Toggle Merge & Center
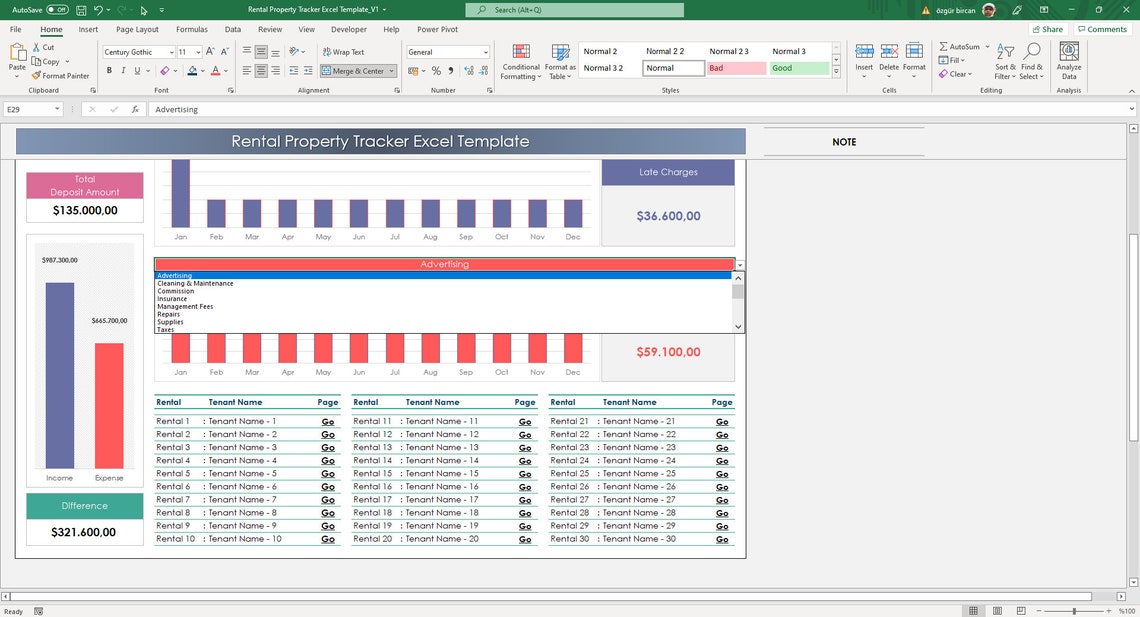Image resolution: width=1140 pixels, height=617 pixels. (x=353, y=70)
